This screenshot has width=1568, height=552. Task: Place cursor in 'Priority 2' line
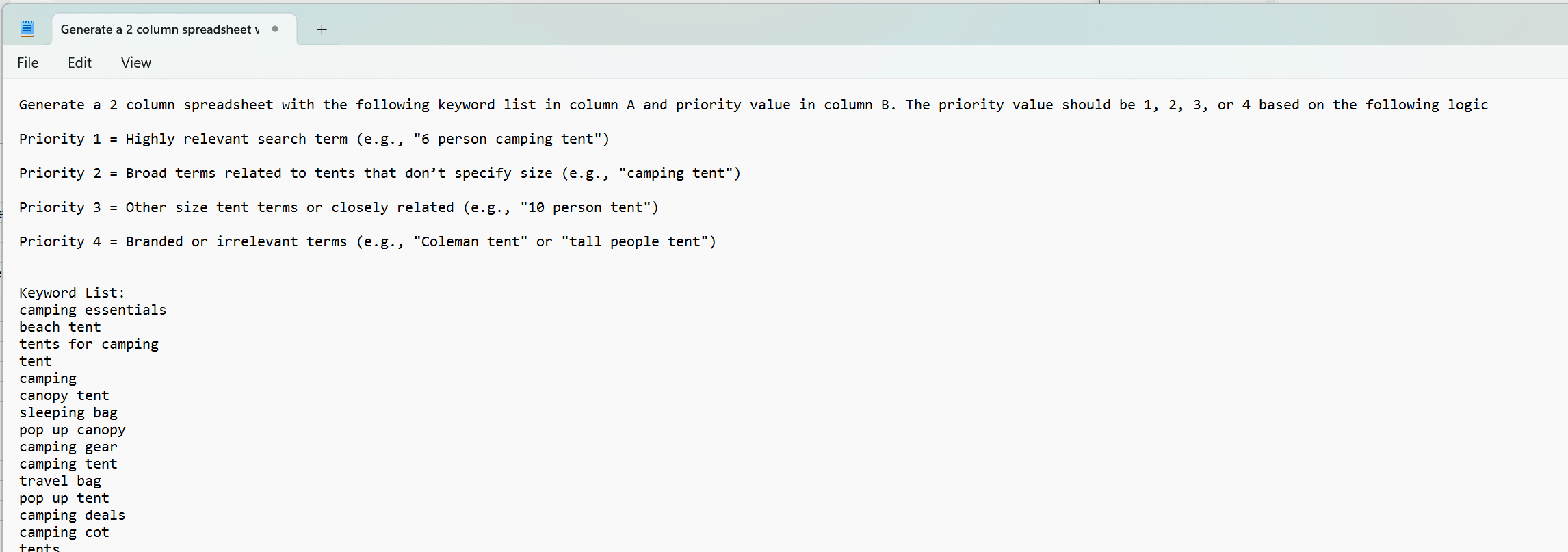380,173
